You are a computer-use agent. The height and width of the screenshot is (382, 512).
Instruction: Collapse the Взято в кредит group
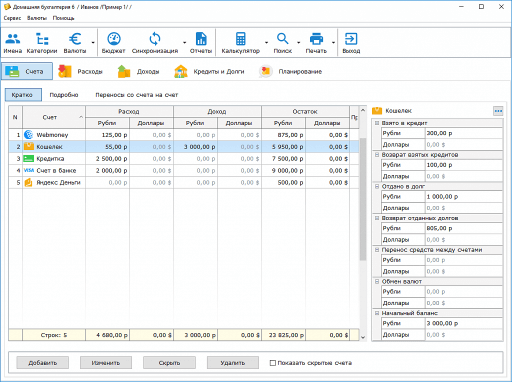tap(377, 123)
